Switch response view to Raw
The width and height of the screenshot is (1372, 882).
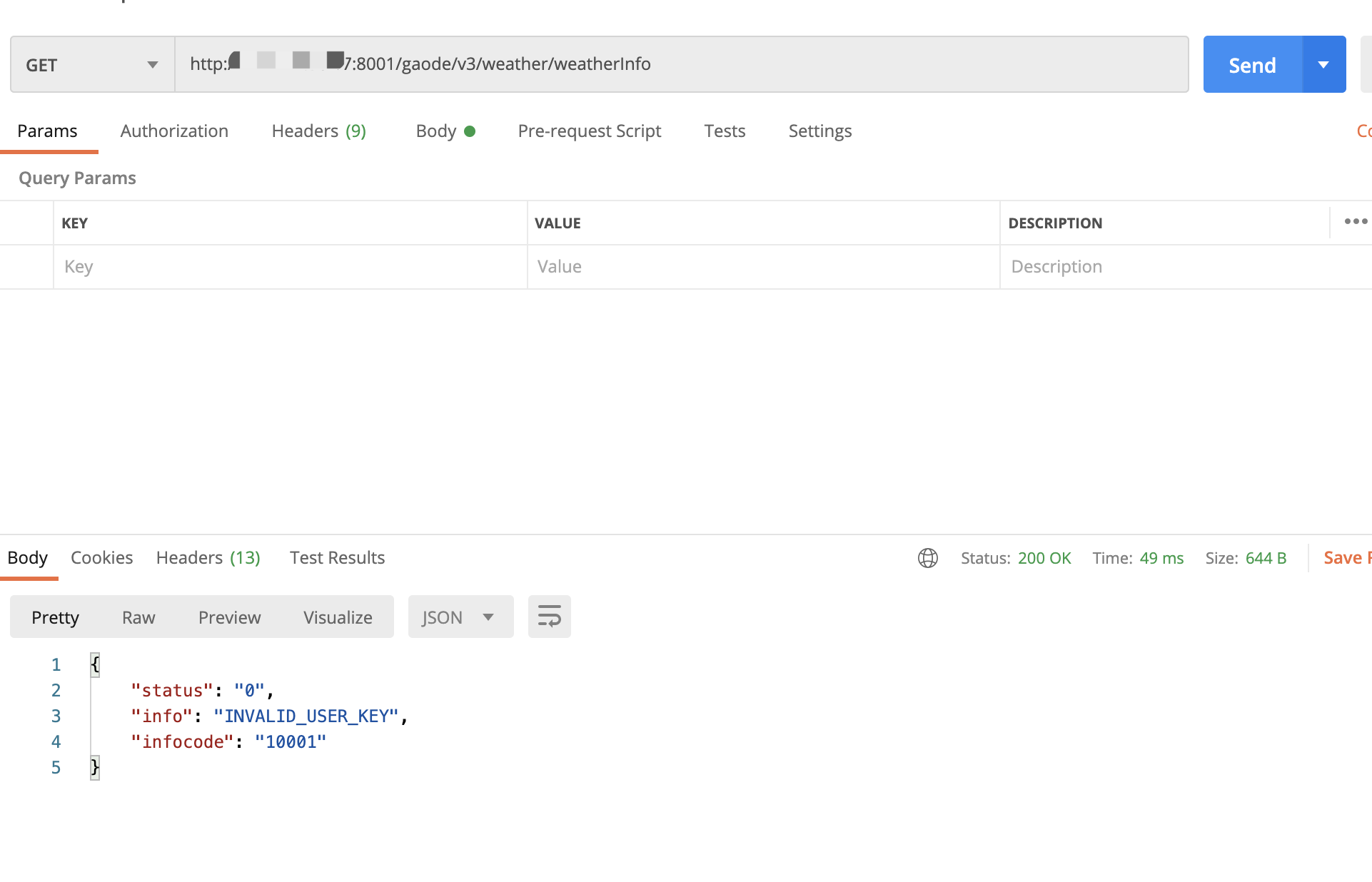click(x=138, y=617)
